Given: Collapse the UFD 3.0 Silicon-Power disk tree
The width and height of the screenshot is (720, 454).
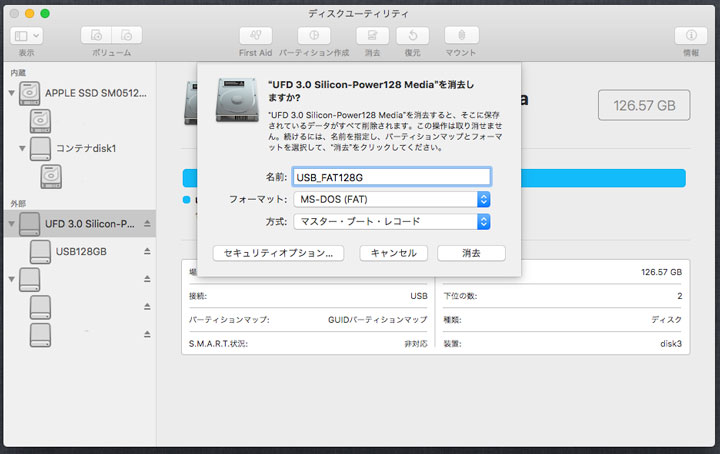Looking at the screenshot, I should pyautogui.click(x=12, y=224).
